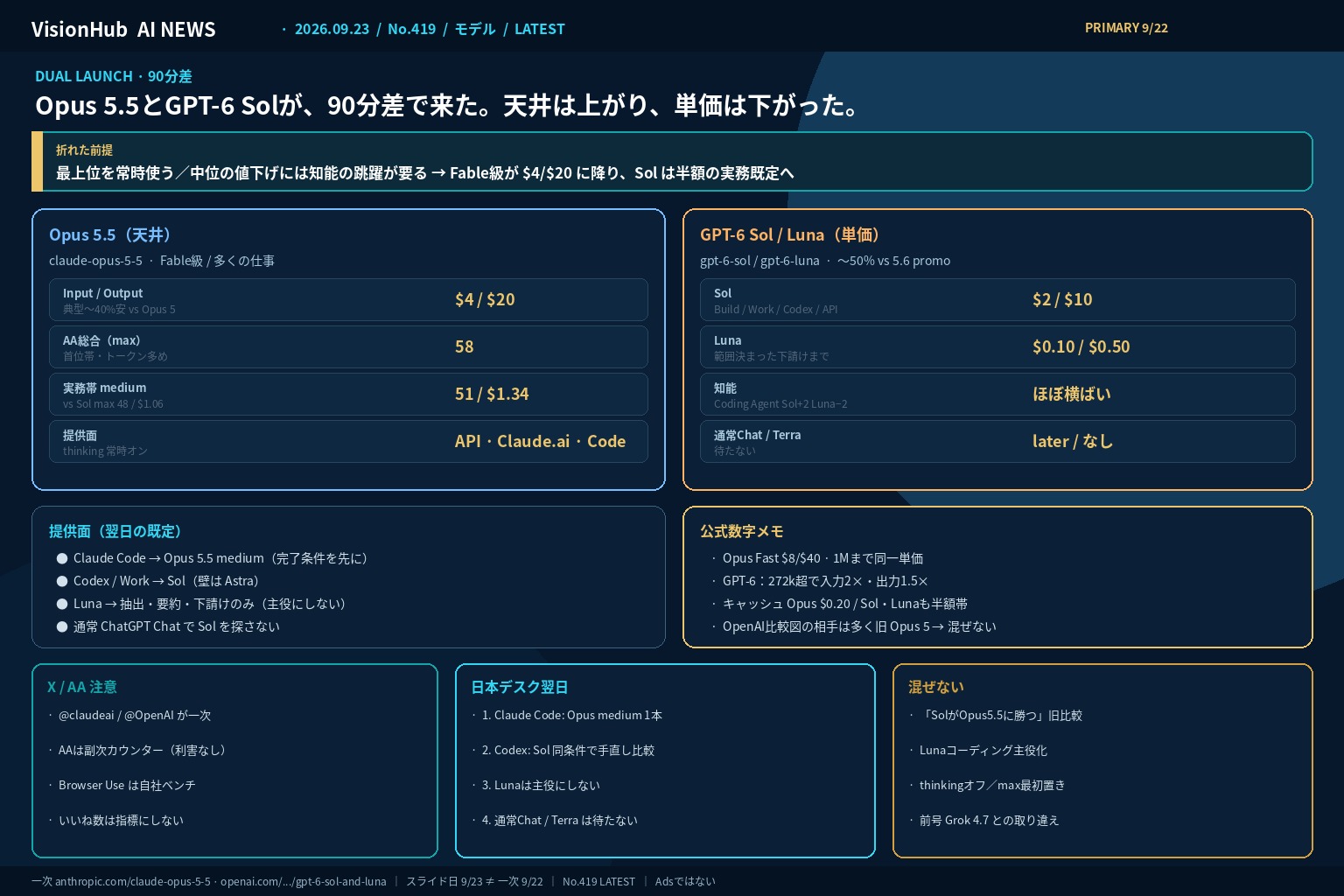Click the LATEST label in header breadcrumb
The image size is (1344, 896).
(x=539, y=29)
